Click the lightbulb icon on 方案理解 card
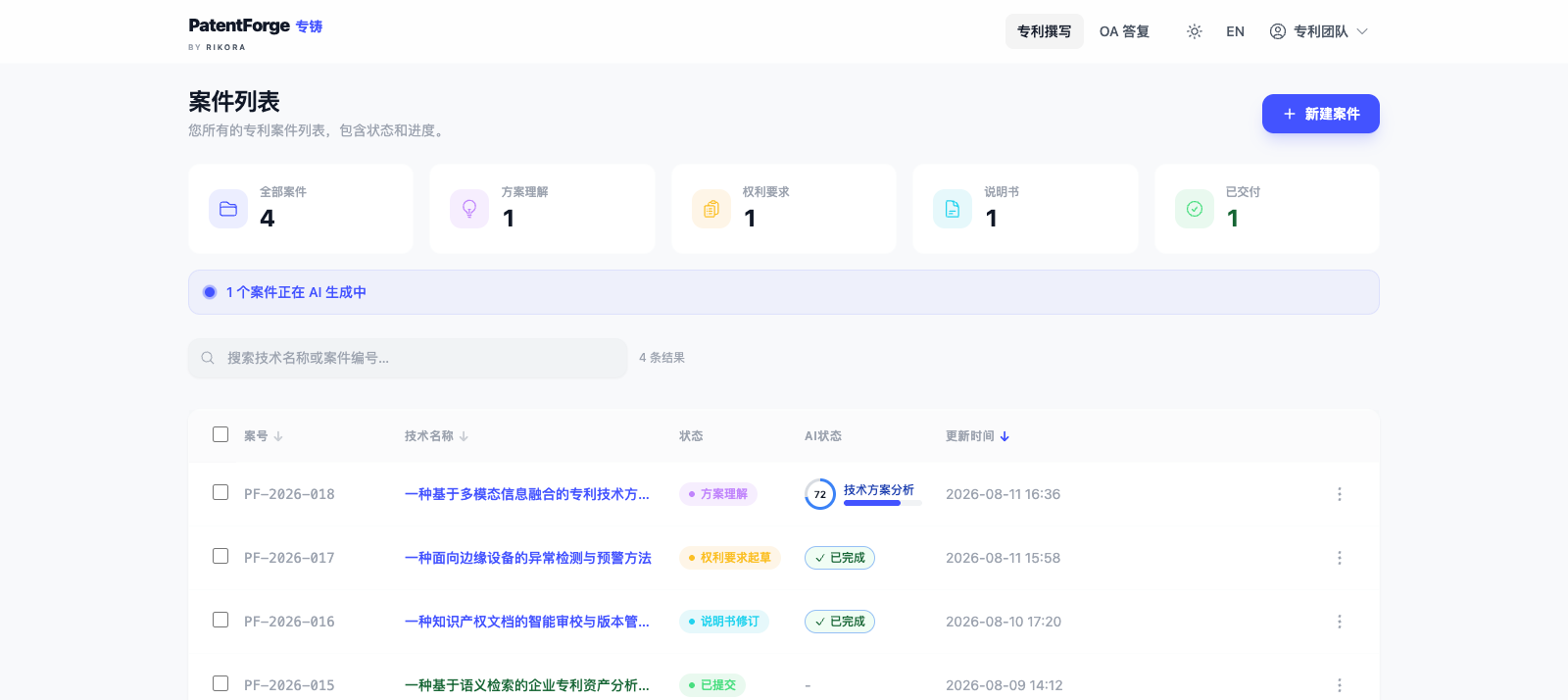Image resolution: width=1568 pixels, height=700 pixels. click(x=469, y=209)
